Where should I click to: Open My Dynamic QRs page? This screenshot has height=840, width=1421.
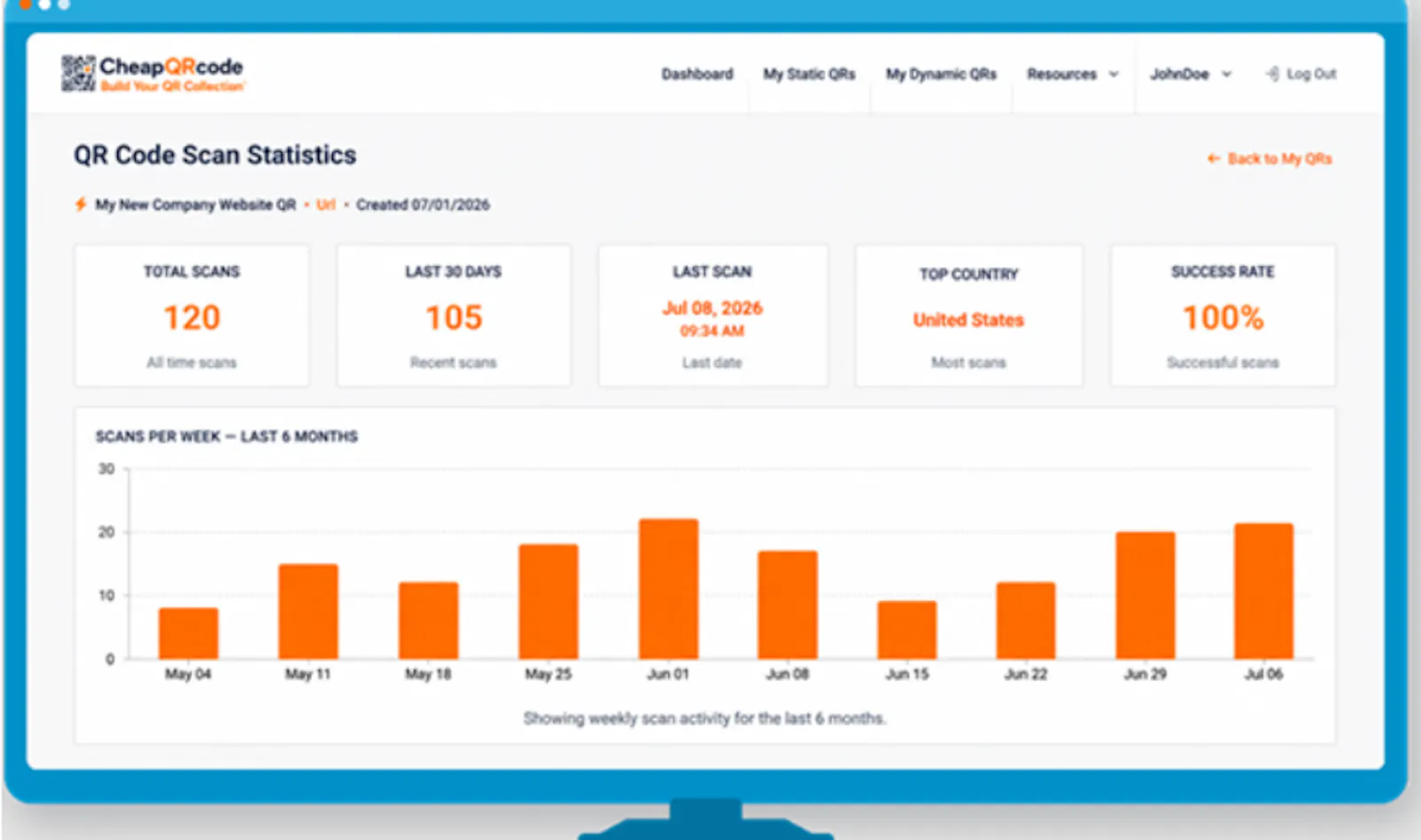point(941,74)
